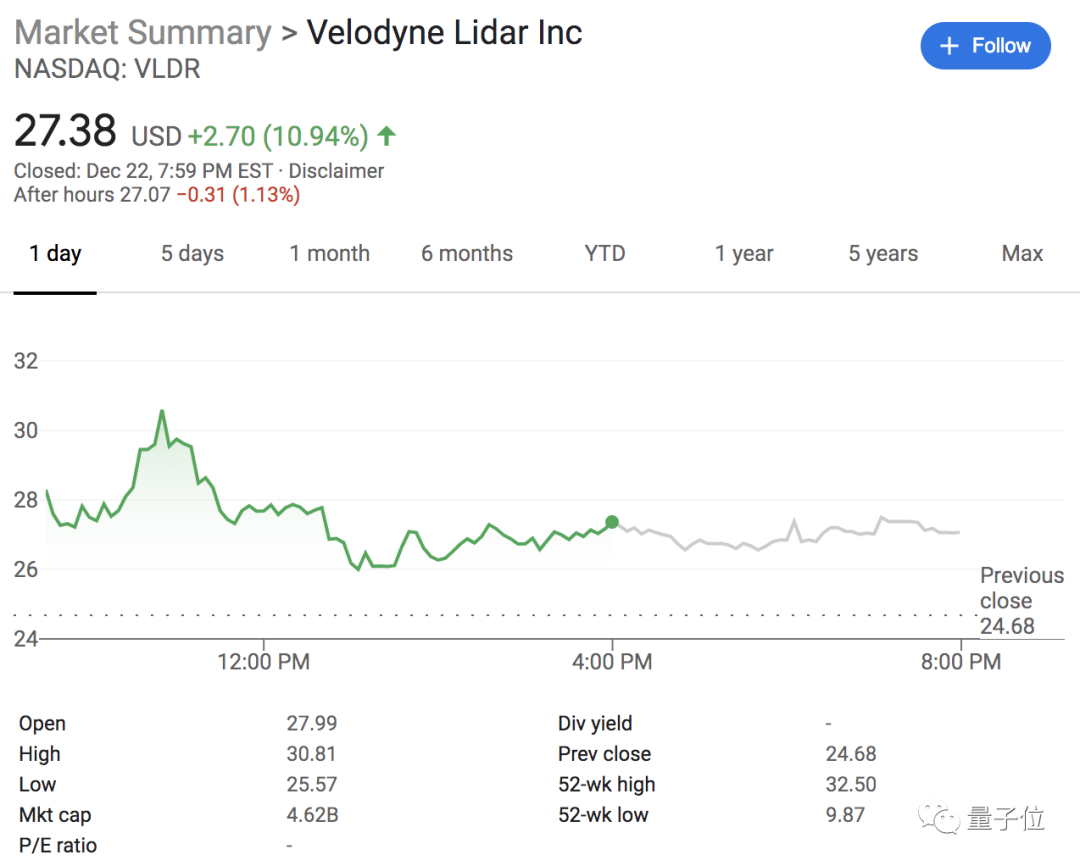Open the Market Summary breadcrumb link

click(143, 32)
